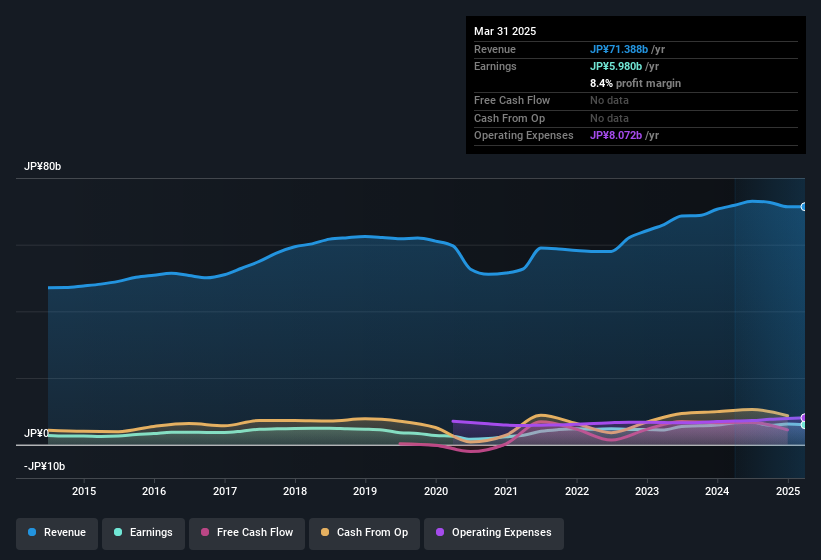821x560 pixels.
Task: Click the 2017 x-axis label
Action: 225,491
